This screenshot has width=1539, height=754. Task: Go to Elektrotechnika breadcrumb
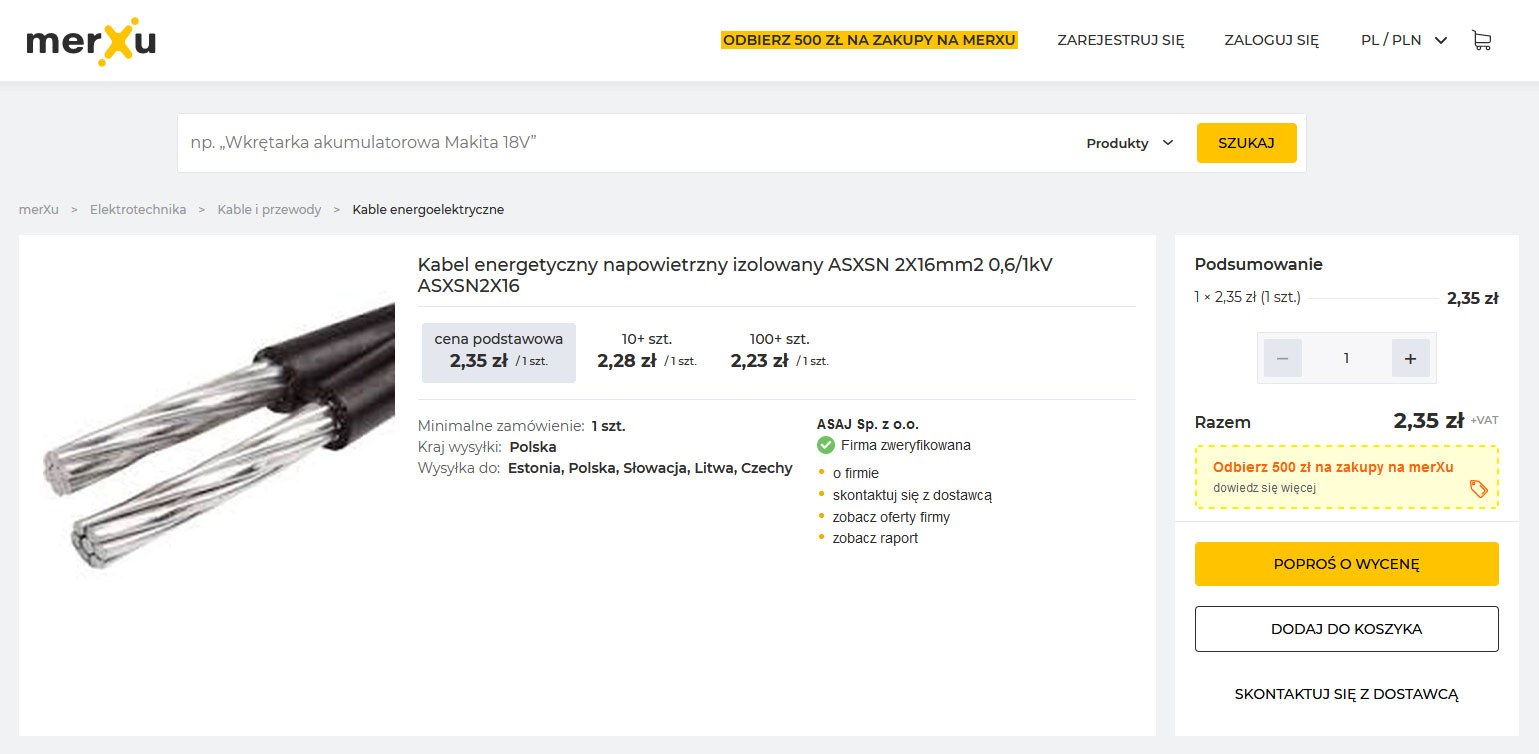point(138,210)
